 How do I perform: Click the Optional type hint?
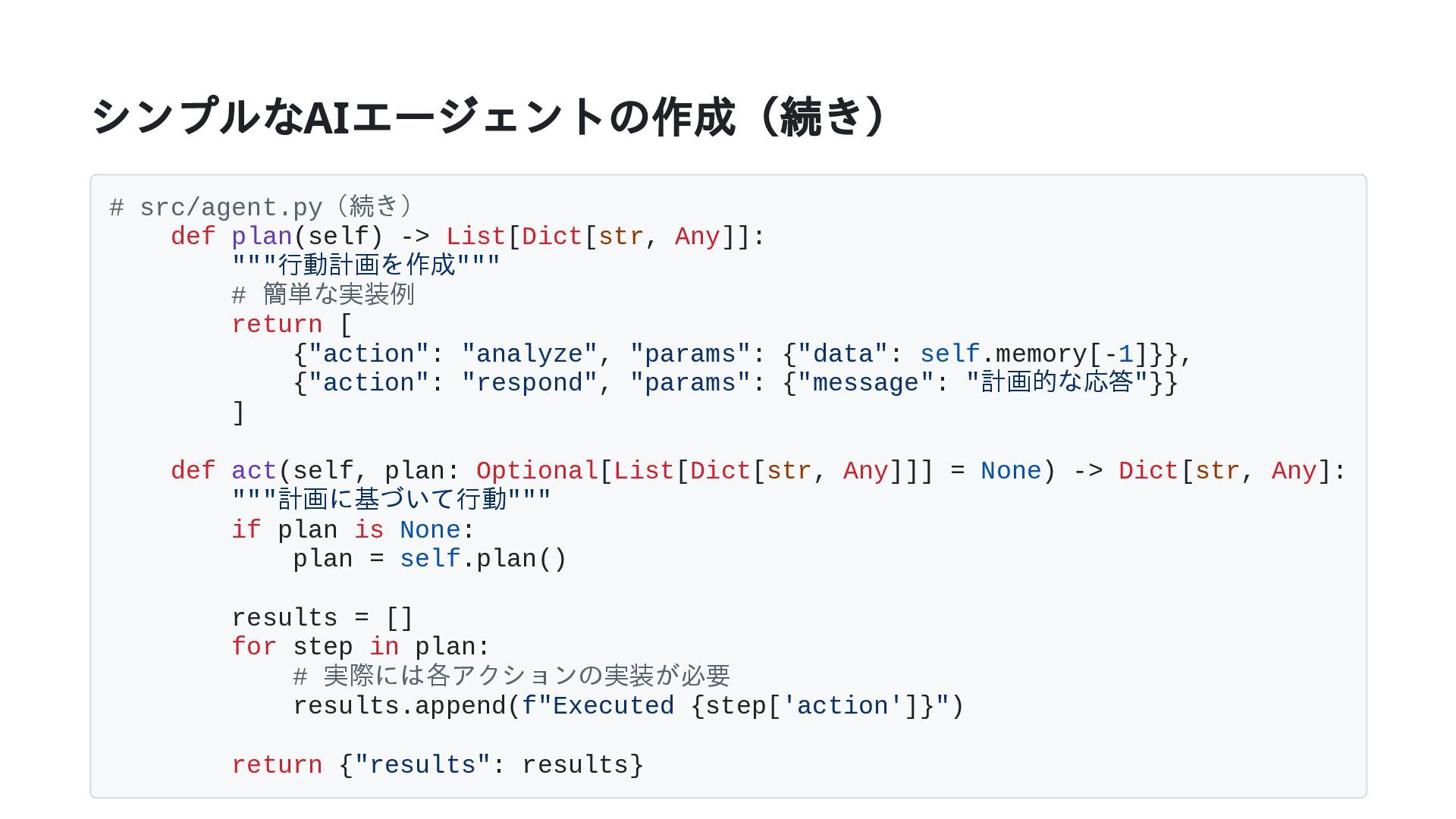point(537,471)
